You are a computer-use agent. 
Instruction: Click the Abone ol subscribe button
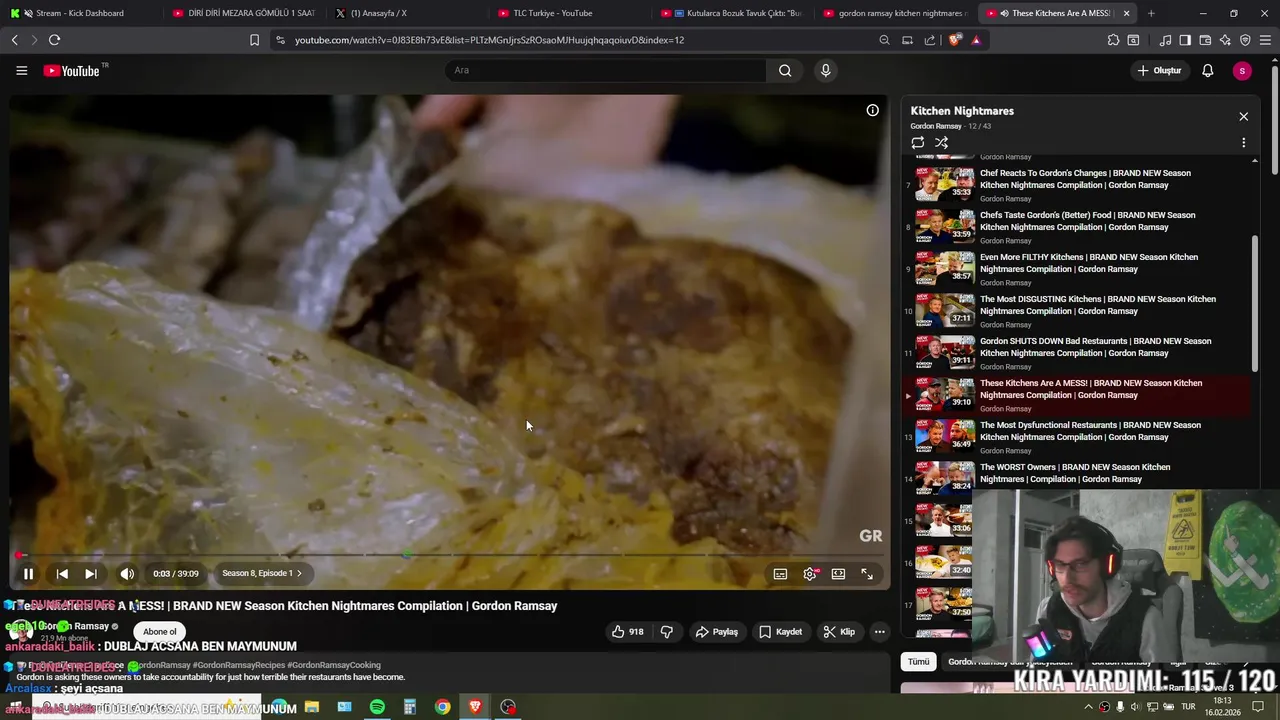[159, 632]
